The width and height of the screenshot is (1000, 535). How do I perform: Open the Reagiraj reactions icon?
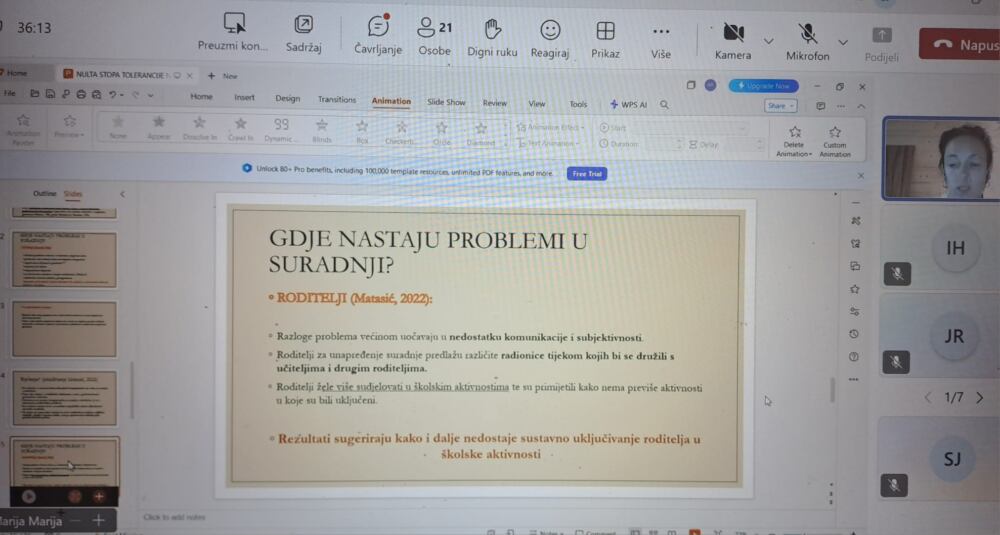click(550, 30)
